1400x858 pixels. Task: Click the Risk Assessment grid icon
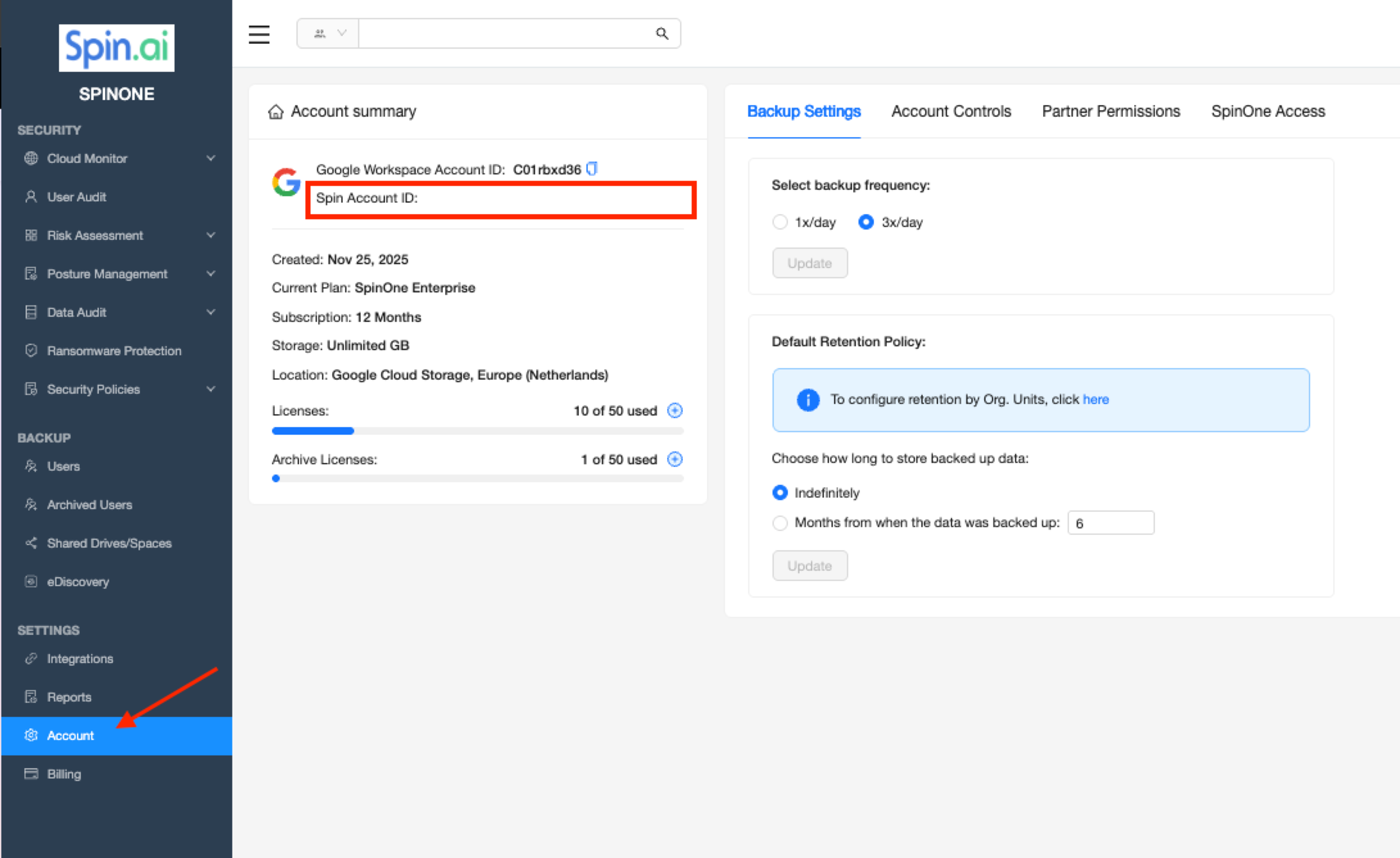[x=31, y=235]
